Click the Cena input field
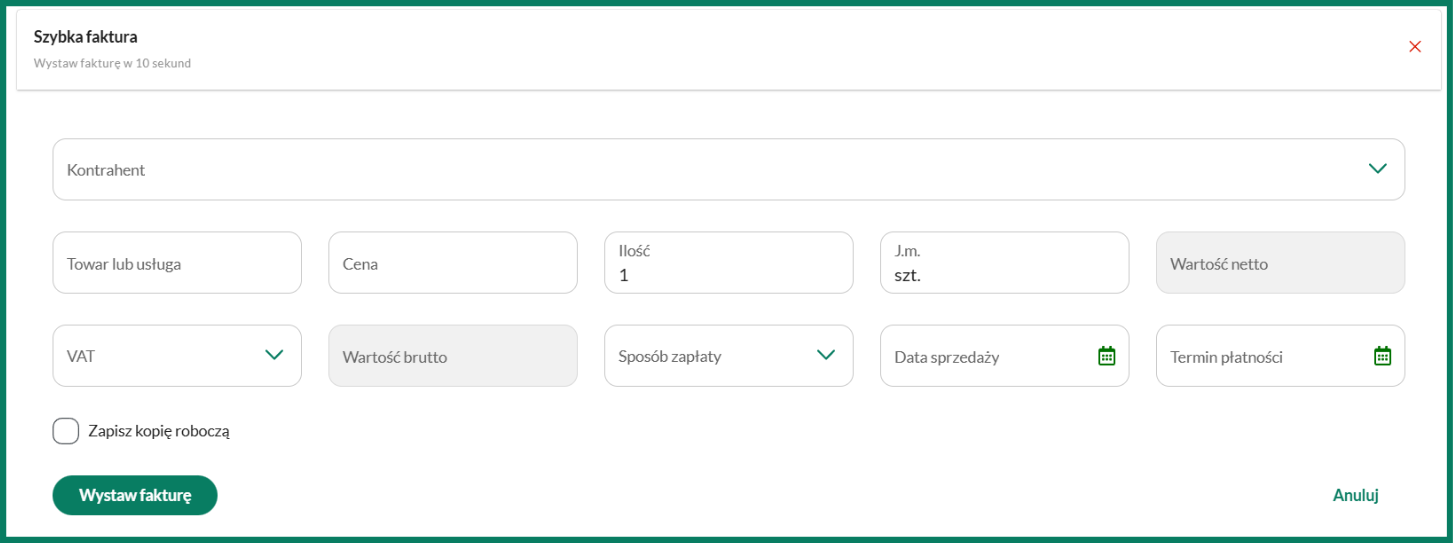Image resolution: width=1456 pixels, height=544 pixels. 453,263
